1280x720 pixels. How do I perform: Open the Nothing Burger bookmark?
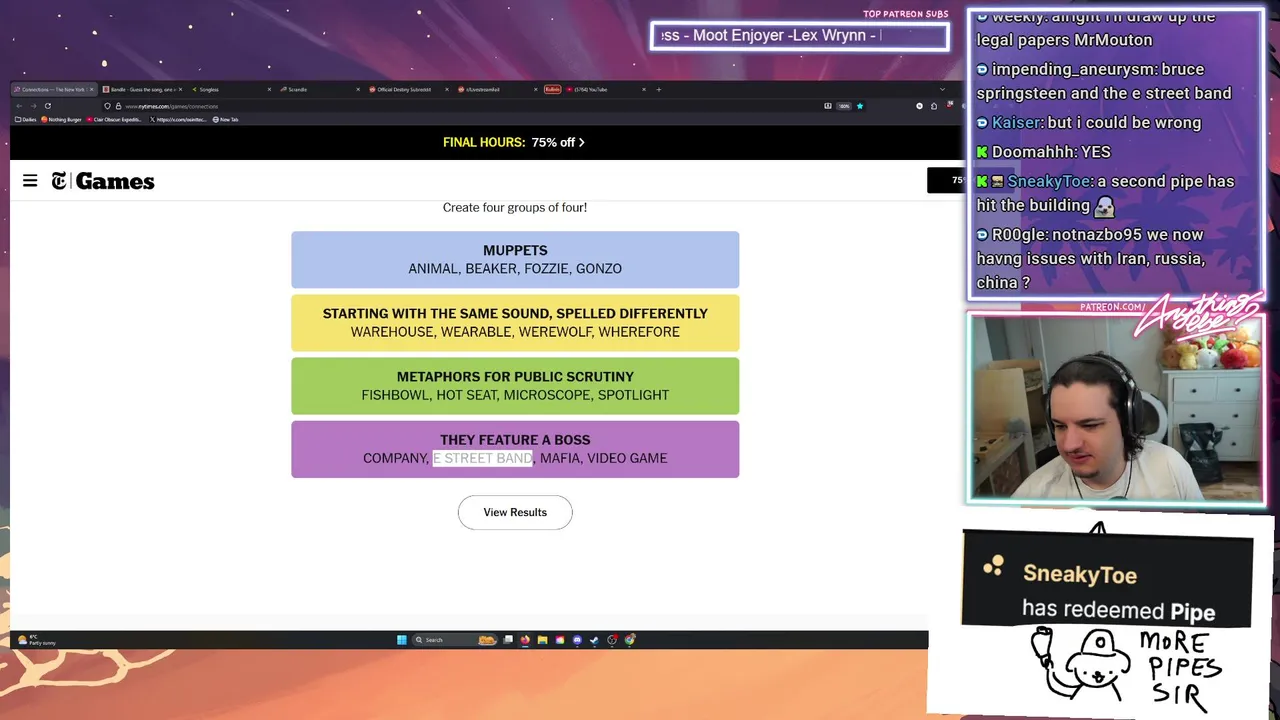[61, 119]
